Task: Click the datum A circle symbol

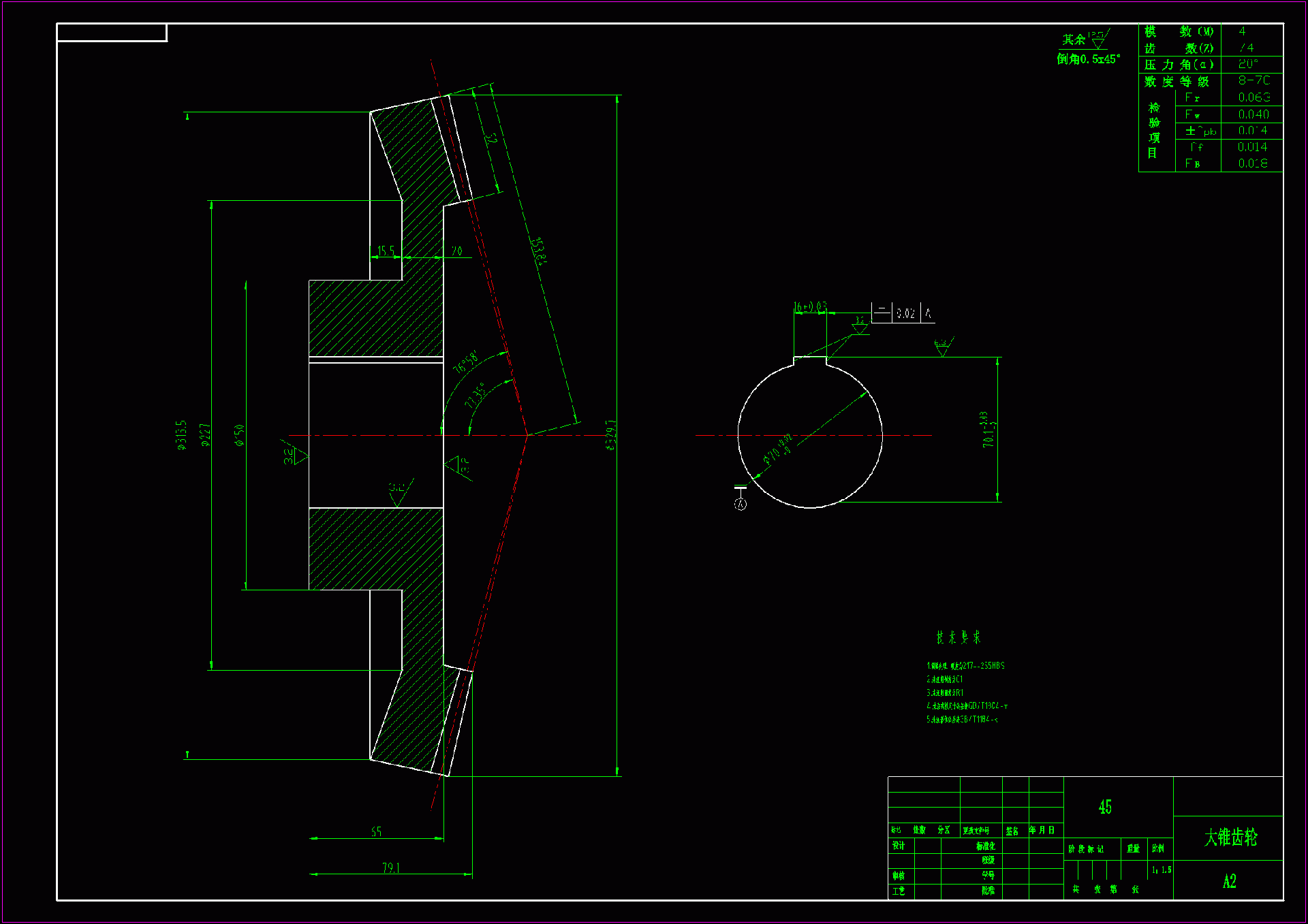Action: coord(741,504)
